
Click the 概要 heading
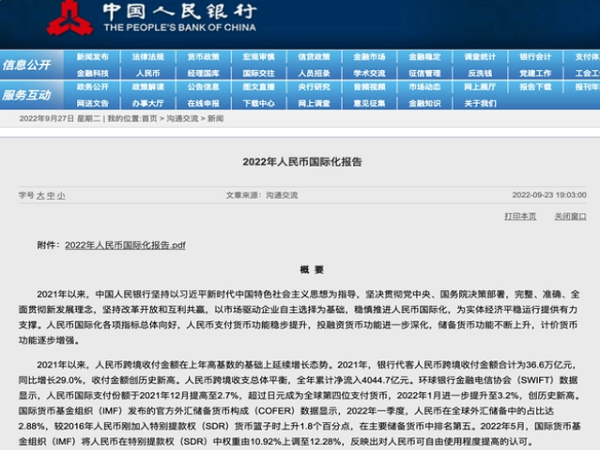pyautogui.click(x=312, y=270)
